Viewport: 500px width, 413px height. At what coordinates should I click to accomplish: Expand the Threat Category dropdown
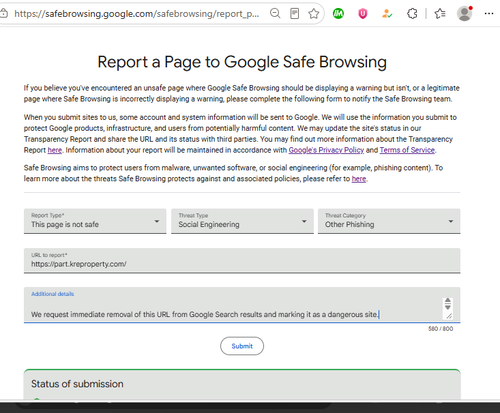(x=389, y=221)
